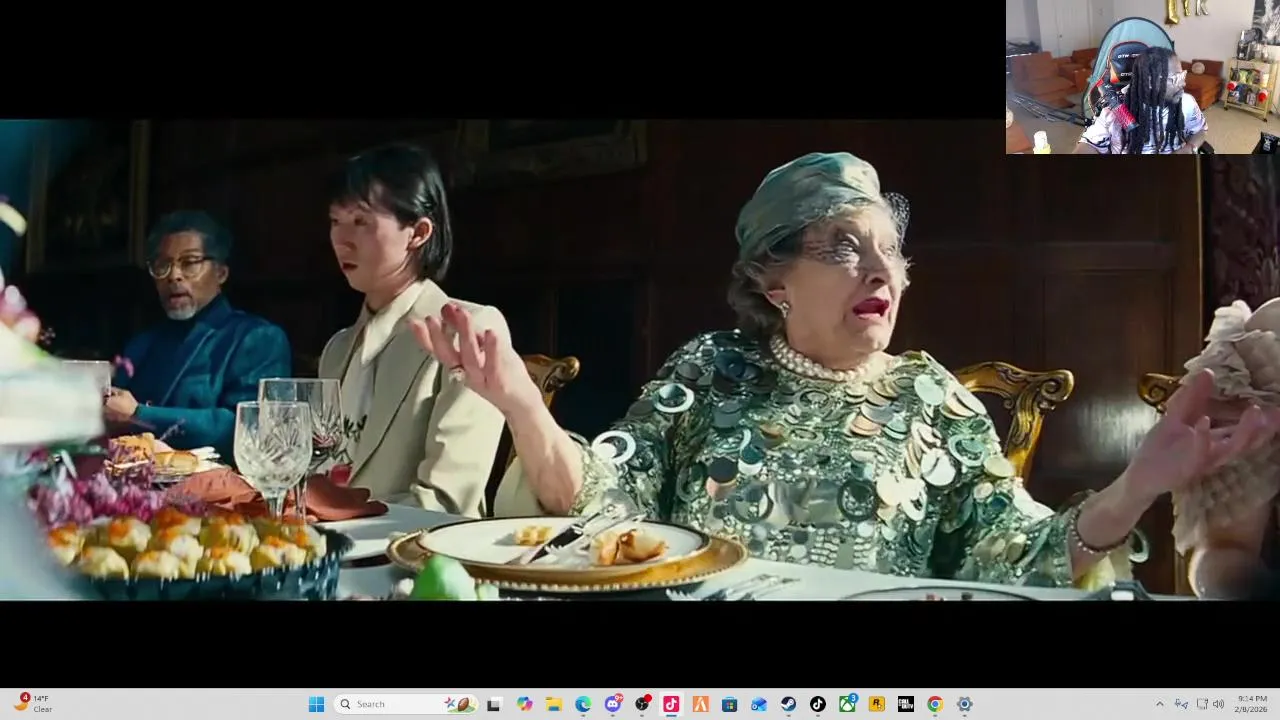Open the Xbox app from the taskbar

(847, 704)
